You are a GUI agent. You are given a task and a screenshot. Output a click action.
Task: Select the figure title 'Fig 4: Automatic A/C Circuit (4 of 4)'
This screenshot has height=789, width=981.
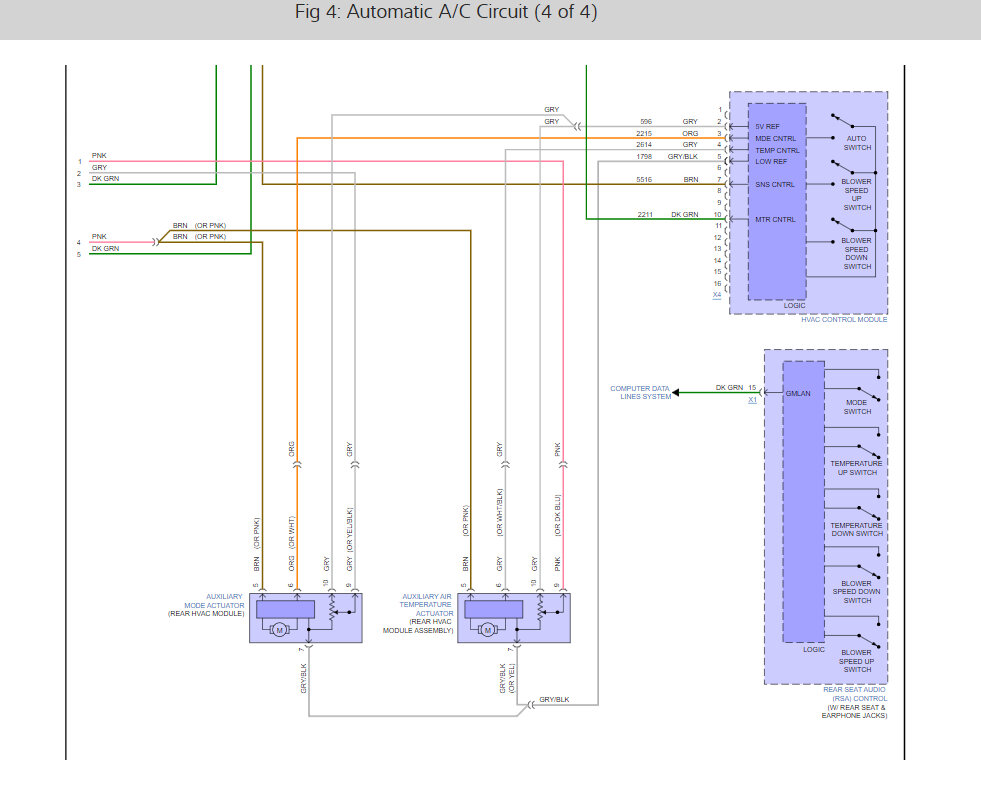[446, 11]
